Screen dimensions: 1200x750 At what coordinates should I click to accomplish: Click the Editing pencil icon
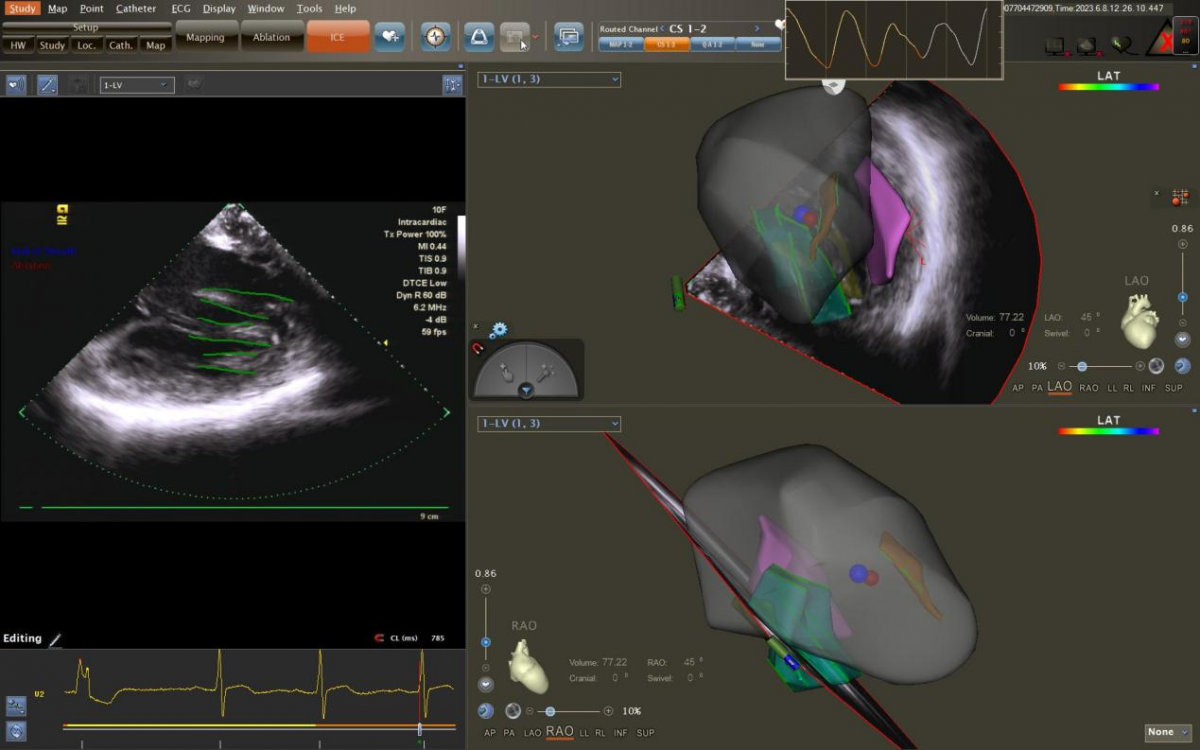(56, 639)
